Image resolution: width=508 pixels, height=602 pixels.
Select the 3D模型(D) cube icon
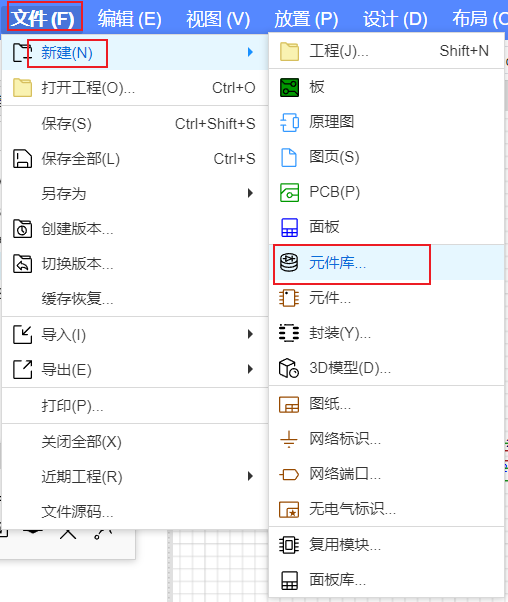289,368
